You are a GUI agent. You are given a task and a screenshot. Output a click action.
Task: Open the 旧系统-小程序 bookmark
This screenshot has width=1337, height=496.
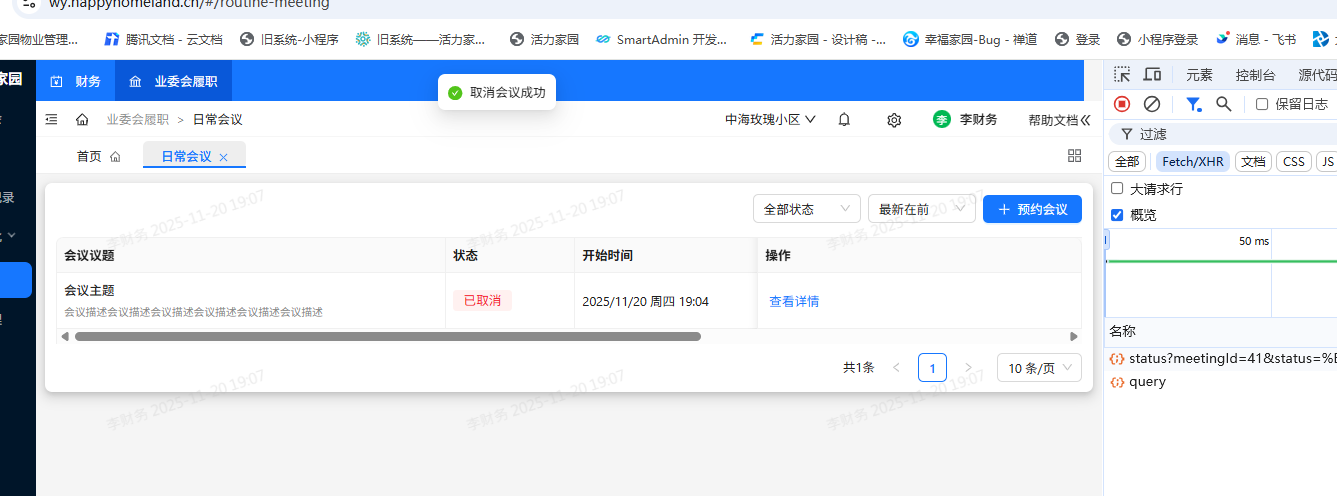click(x=289, y=40)
